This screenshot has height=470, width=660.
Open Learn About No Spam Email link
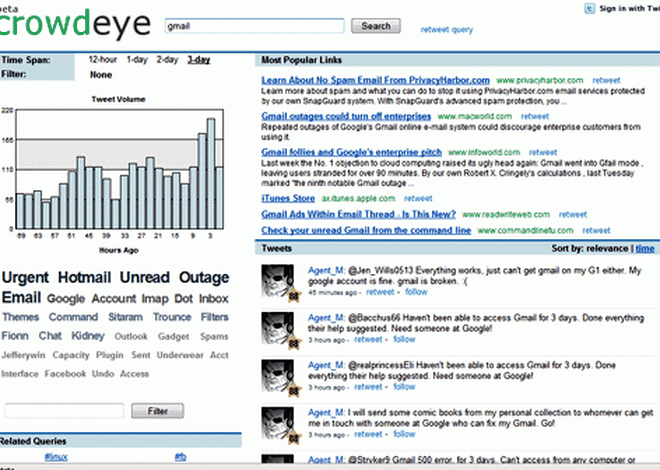(x=375, y=80)
